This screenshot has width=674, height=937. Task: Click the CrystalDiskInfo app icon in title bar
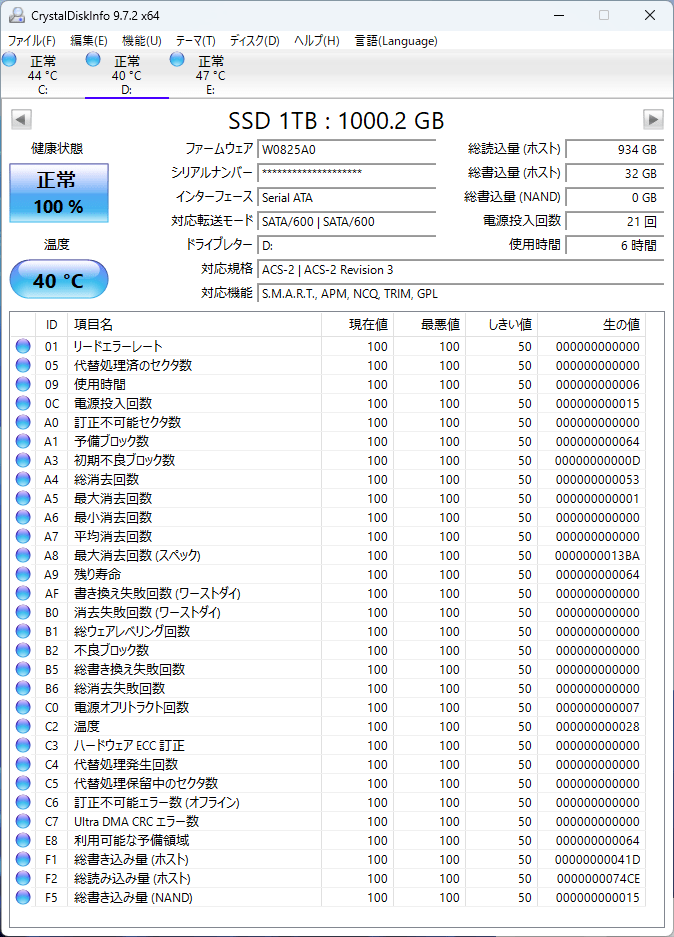coord(17,15)
